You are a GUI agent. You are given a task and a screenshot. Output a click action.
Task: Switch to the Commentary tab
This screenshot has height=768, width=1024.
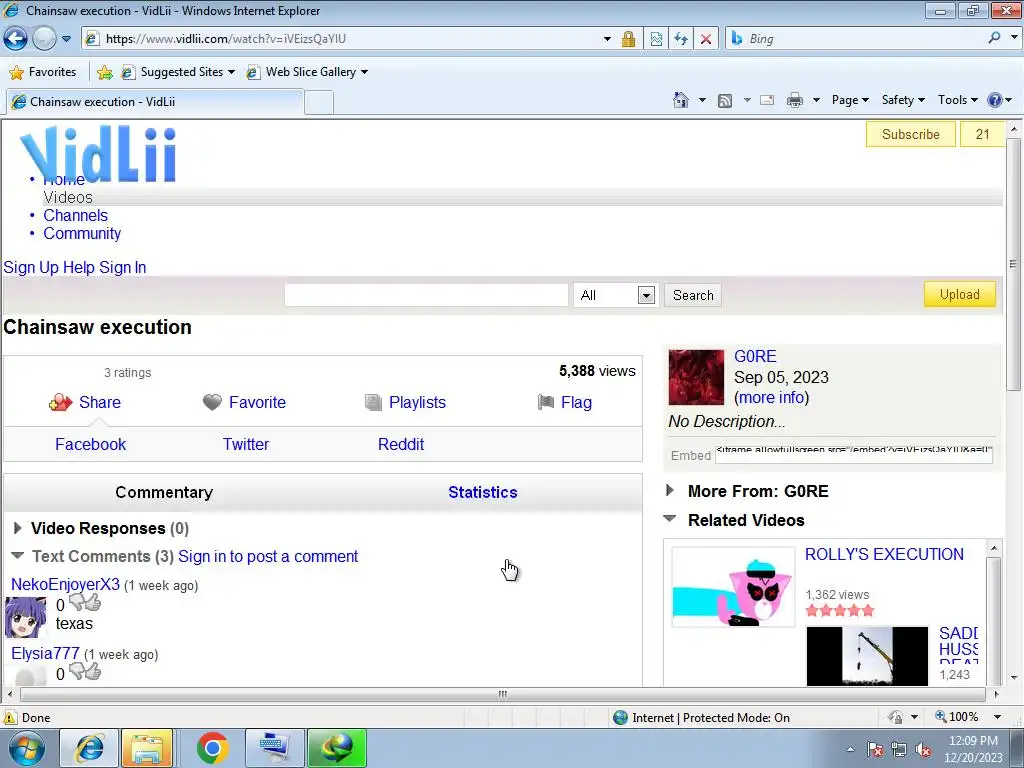(x=164, y=492)
